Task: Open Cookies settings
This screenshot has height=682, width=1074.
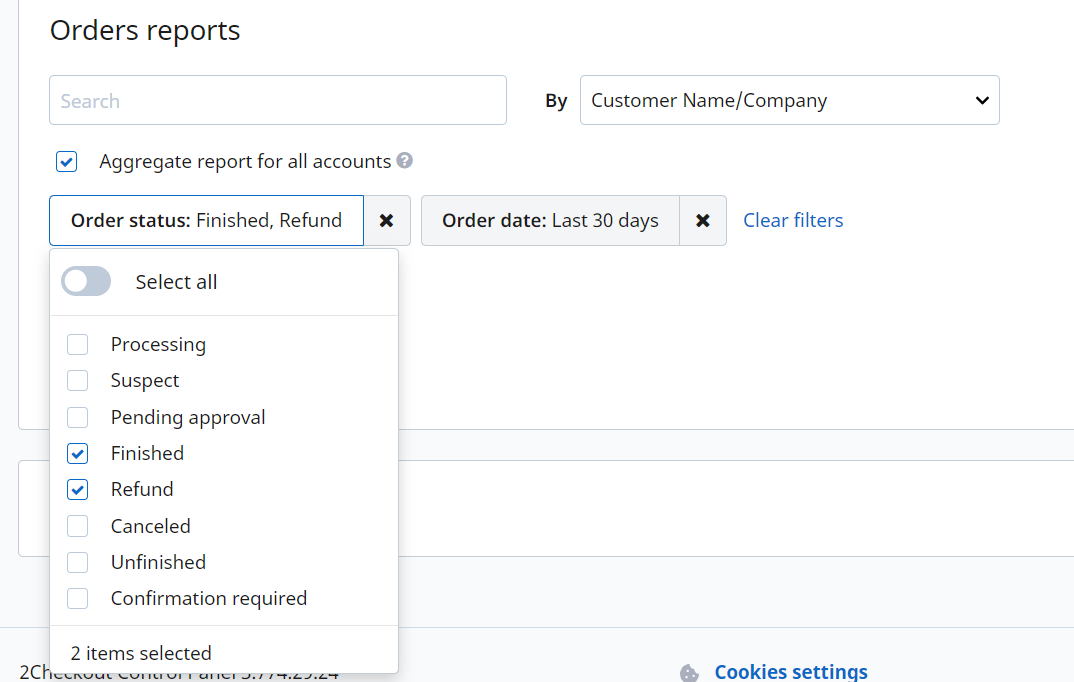Action: coord(790,671)
